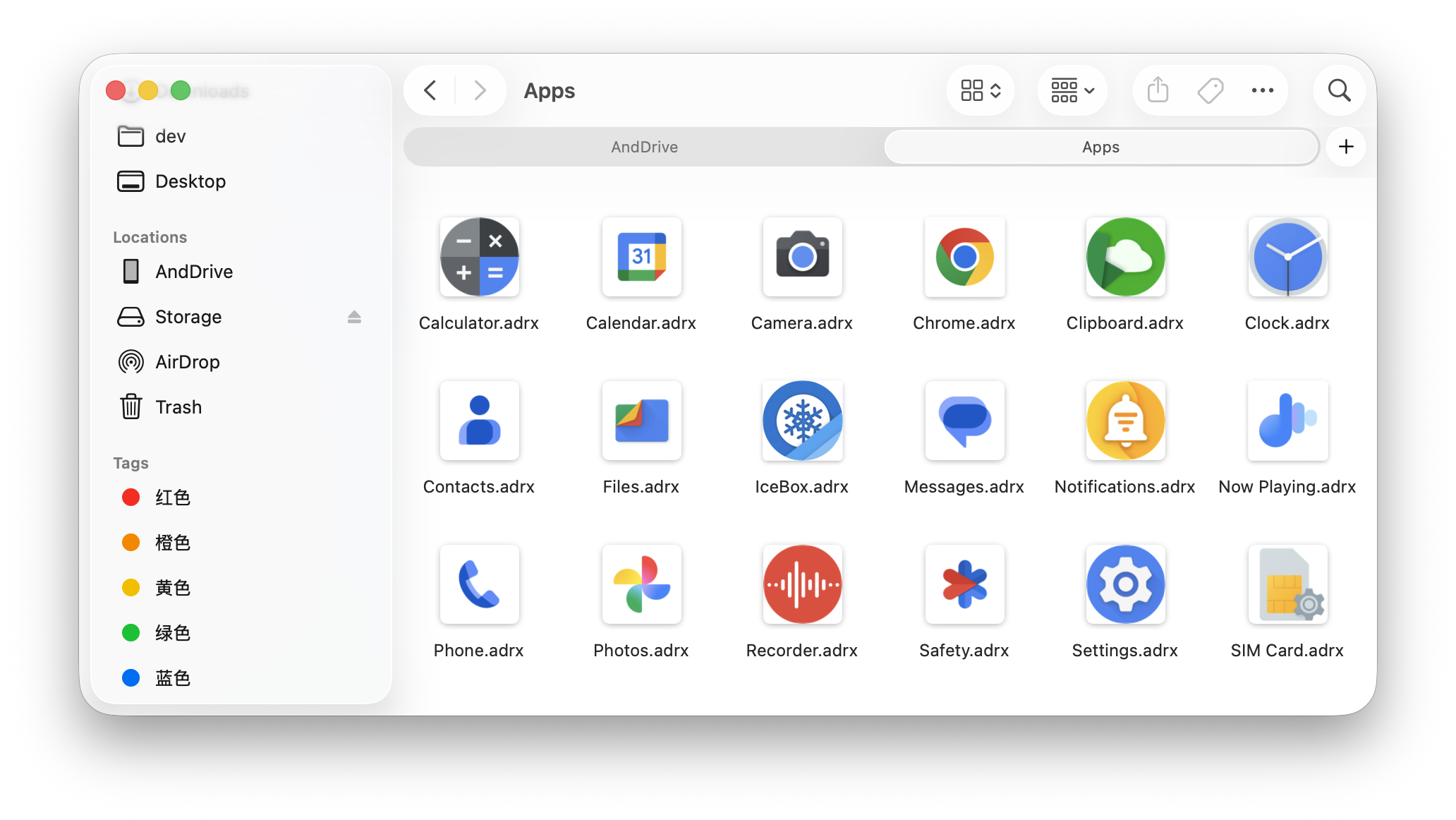The width and height of the screenshot is (1456, 820).
Task: Select the red 红色 tag
Action: [173, 497]
